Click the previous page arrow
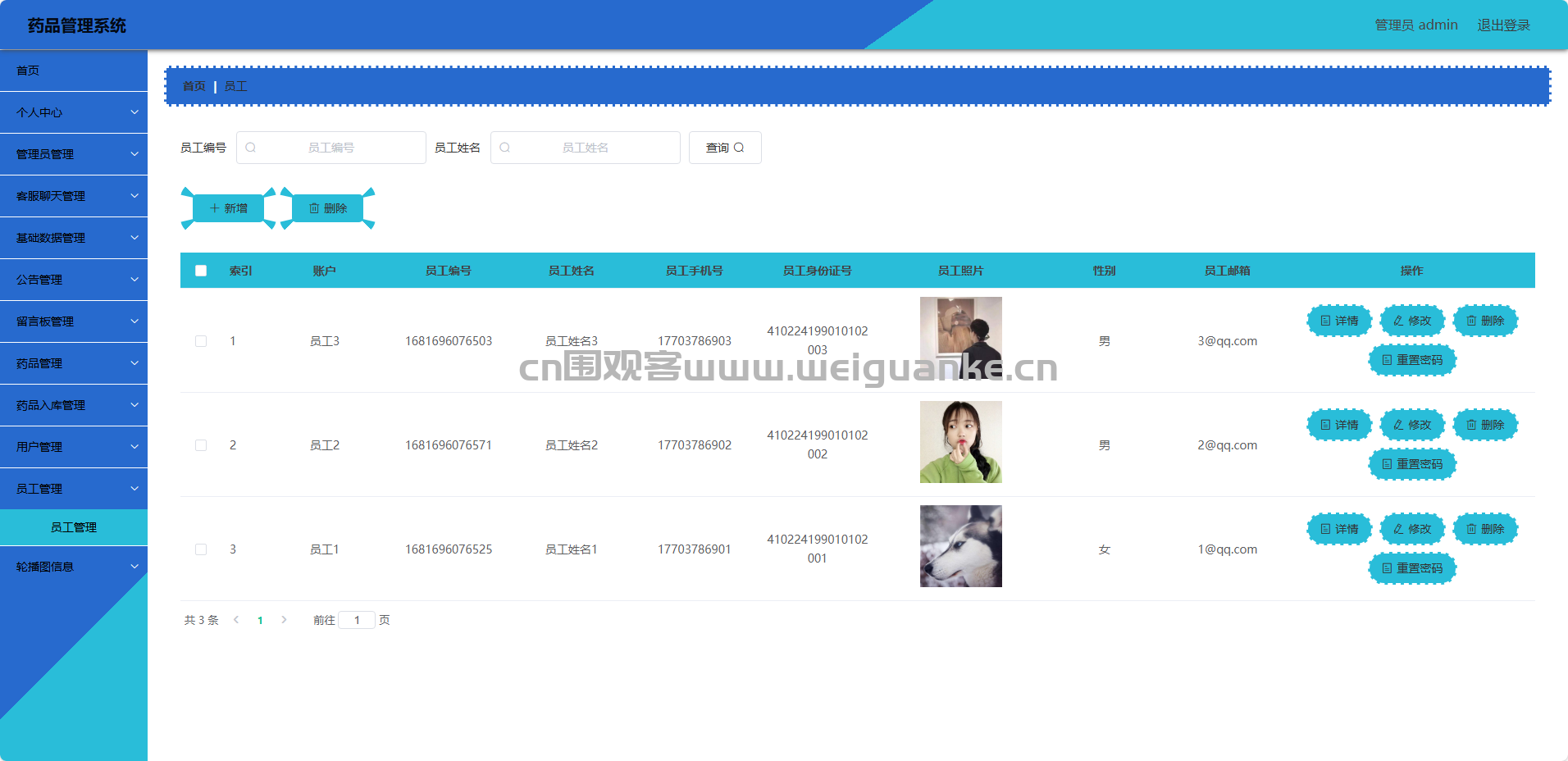Screen dimensions: 1568x761 (x=236, y=620)
